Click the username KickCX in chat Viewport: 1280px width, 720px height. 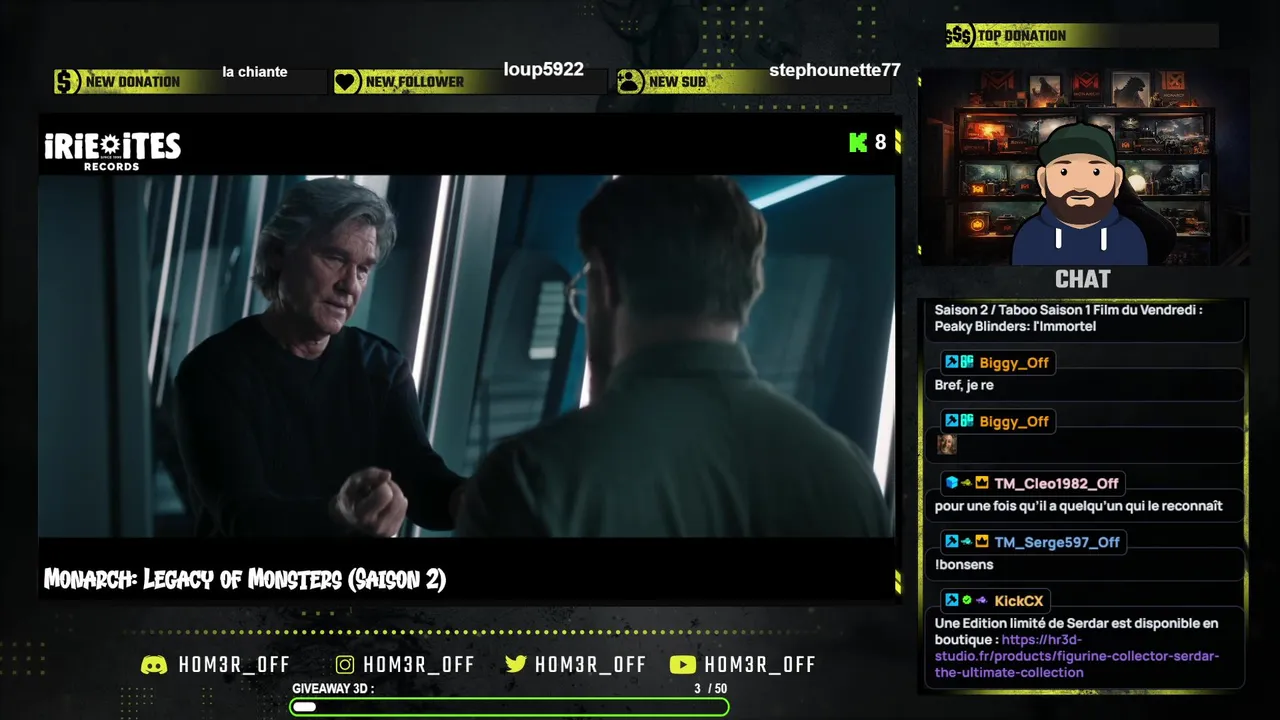click(x=1019, y=601)
